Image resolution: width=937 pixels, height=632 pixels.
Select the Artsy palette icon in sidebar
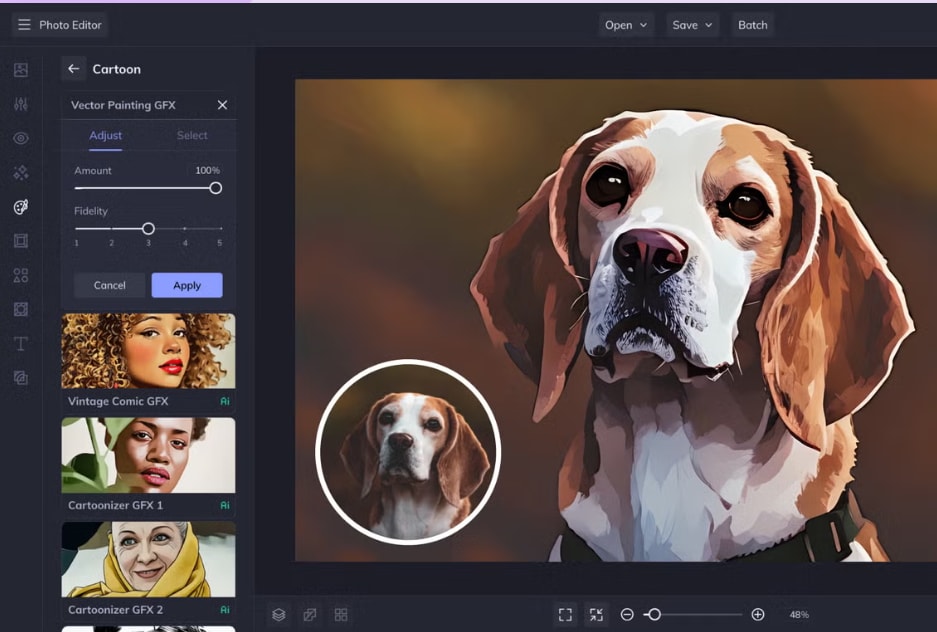[x=21, y=207]
